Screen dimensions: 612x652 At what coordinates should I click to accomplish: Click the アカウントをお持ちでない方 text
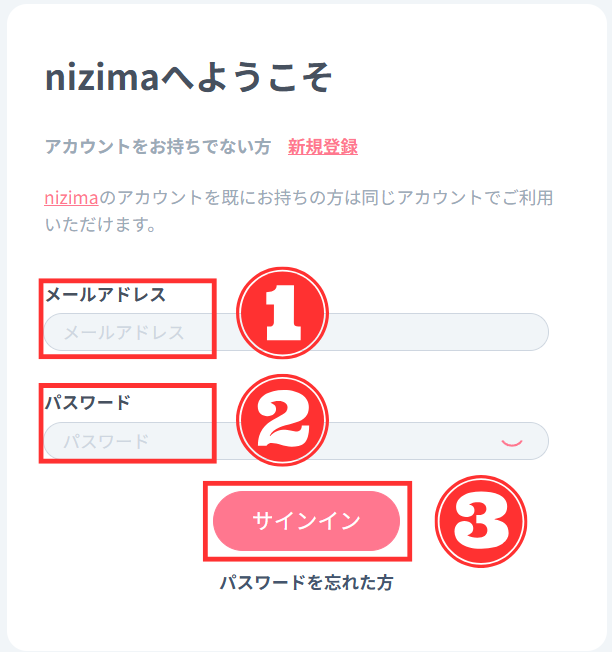point(157,147)
